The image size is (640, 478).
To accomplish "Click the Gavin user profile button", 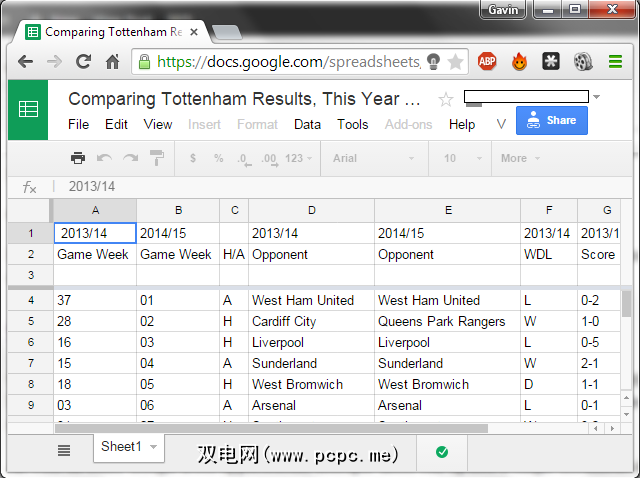I will click(503, 10).
